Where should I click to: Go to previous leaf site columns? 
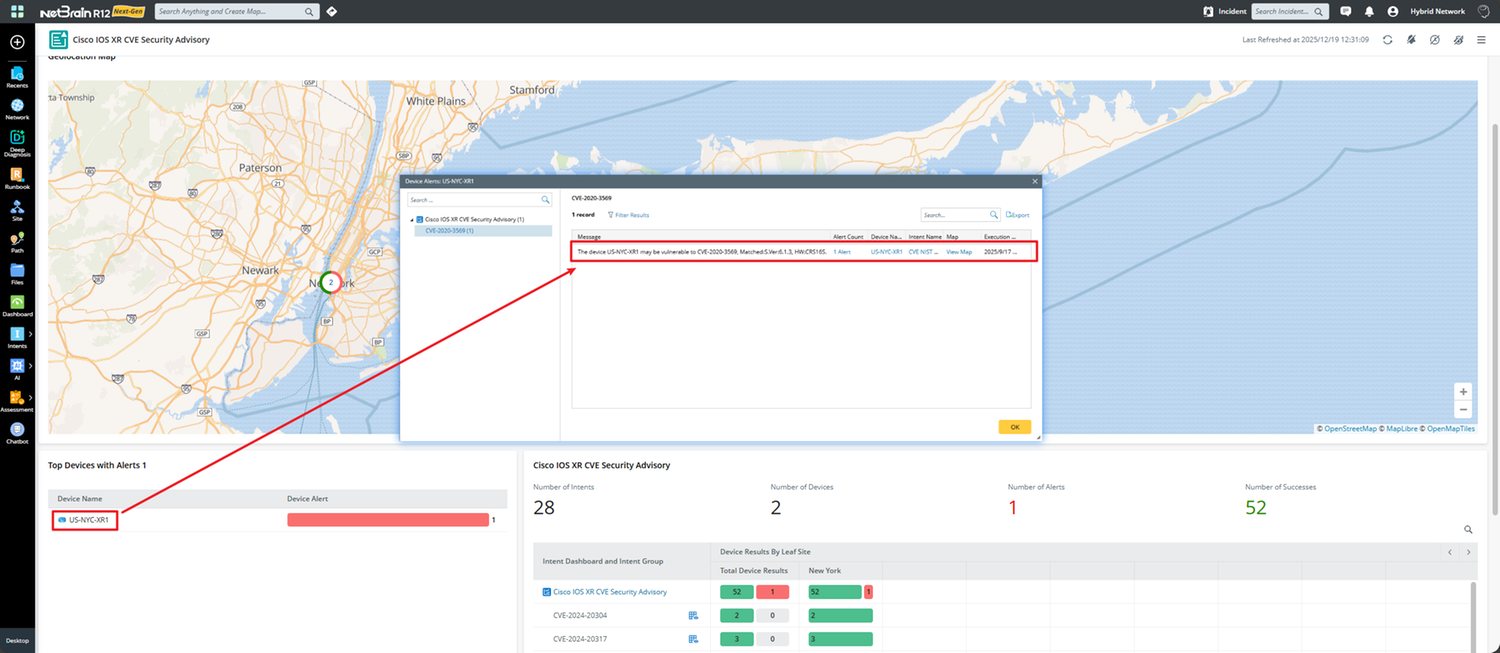(x=1450, y=552)
